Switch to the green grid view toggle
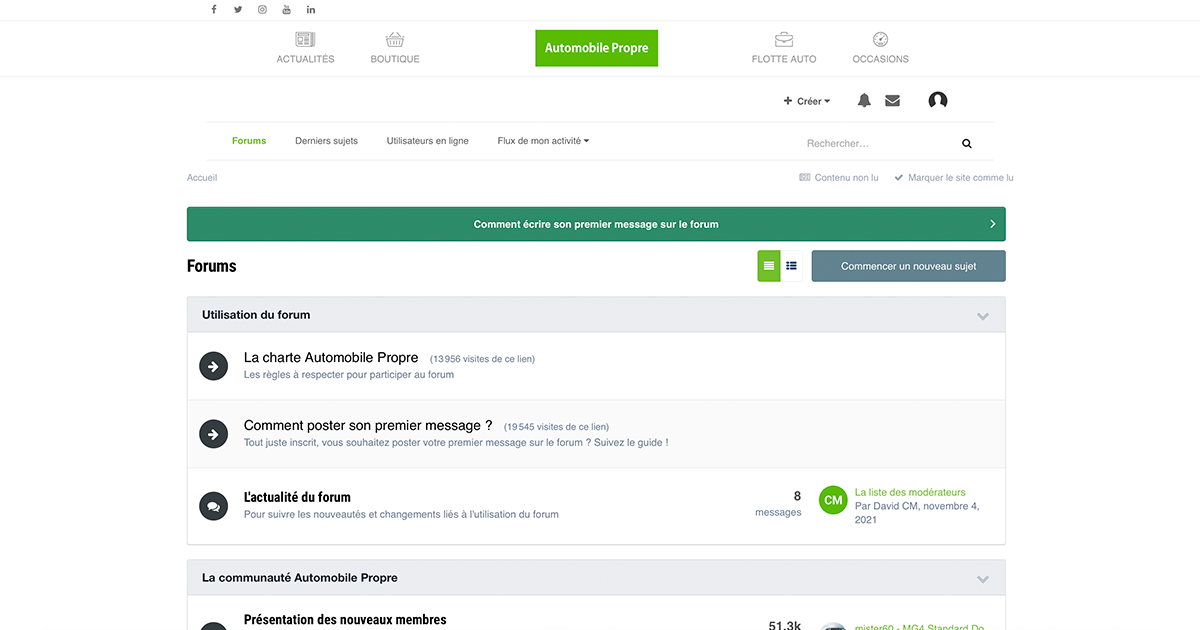Image resolution: width=1200 pixels, height=630 pixels. [x=769, y=266]
